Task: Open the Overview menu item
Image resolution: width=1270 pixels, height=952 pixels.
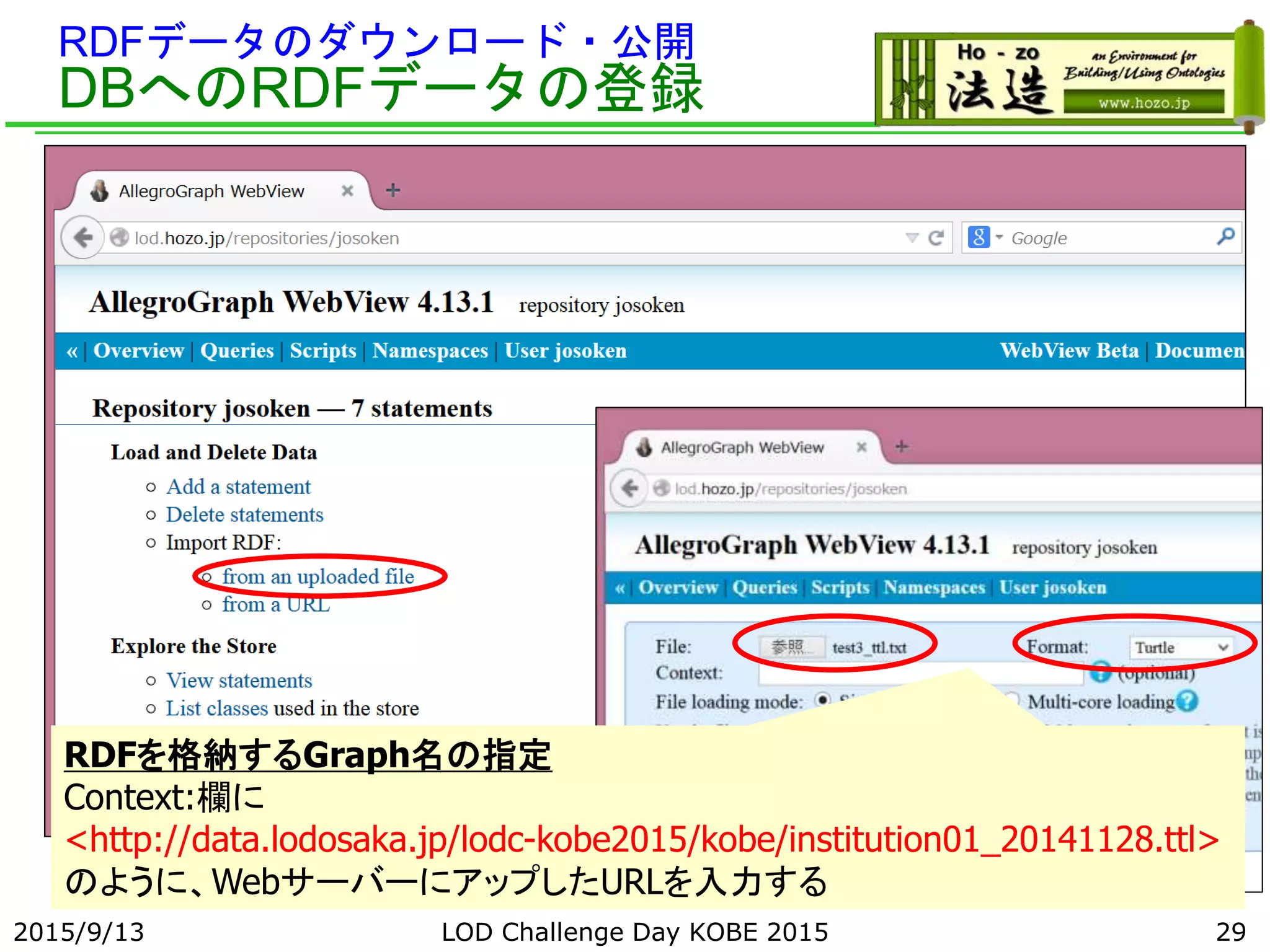Action: [139, 351]
